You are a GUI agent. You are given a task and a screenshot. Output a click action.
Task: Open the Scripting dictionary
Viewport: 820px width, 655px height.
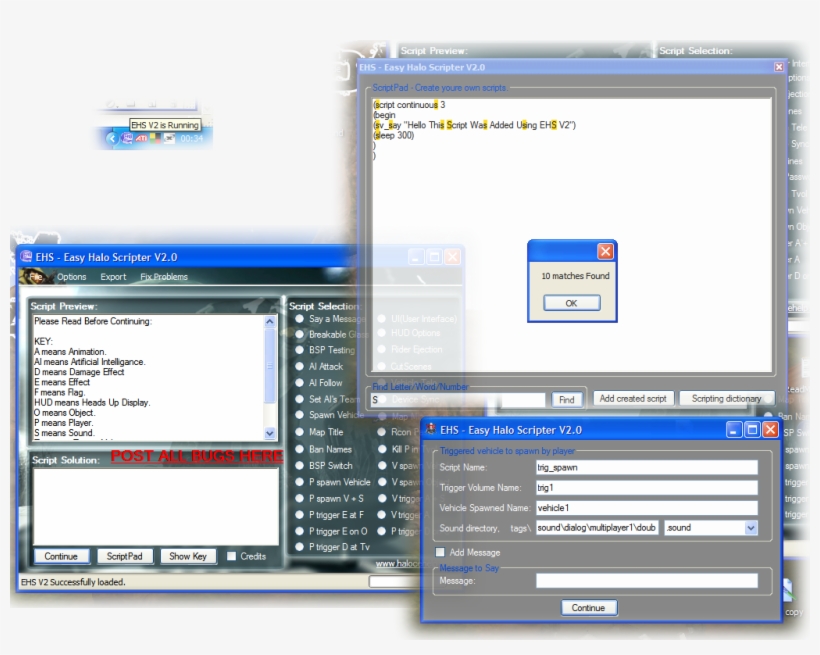point(727,397)
